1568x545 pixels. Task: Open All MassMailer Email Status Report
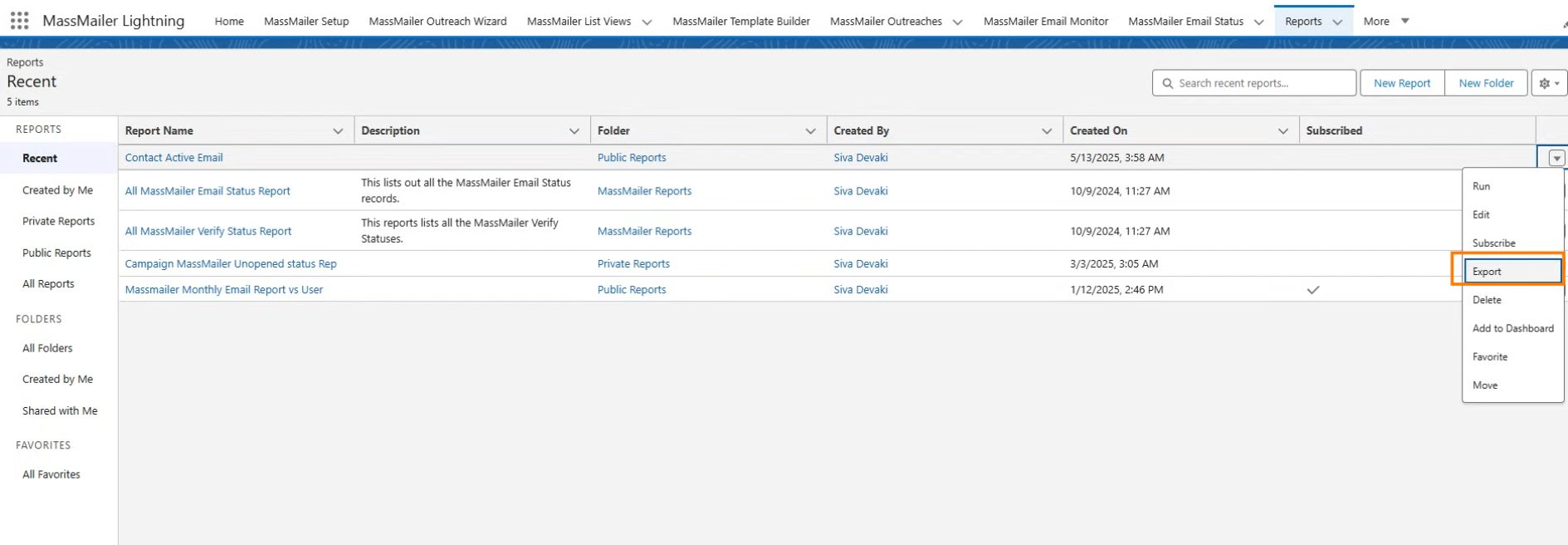(x=208, y=191)
